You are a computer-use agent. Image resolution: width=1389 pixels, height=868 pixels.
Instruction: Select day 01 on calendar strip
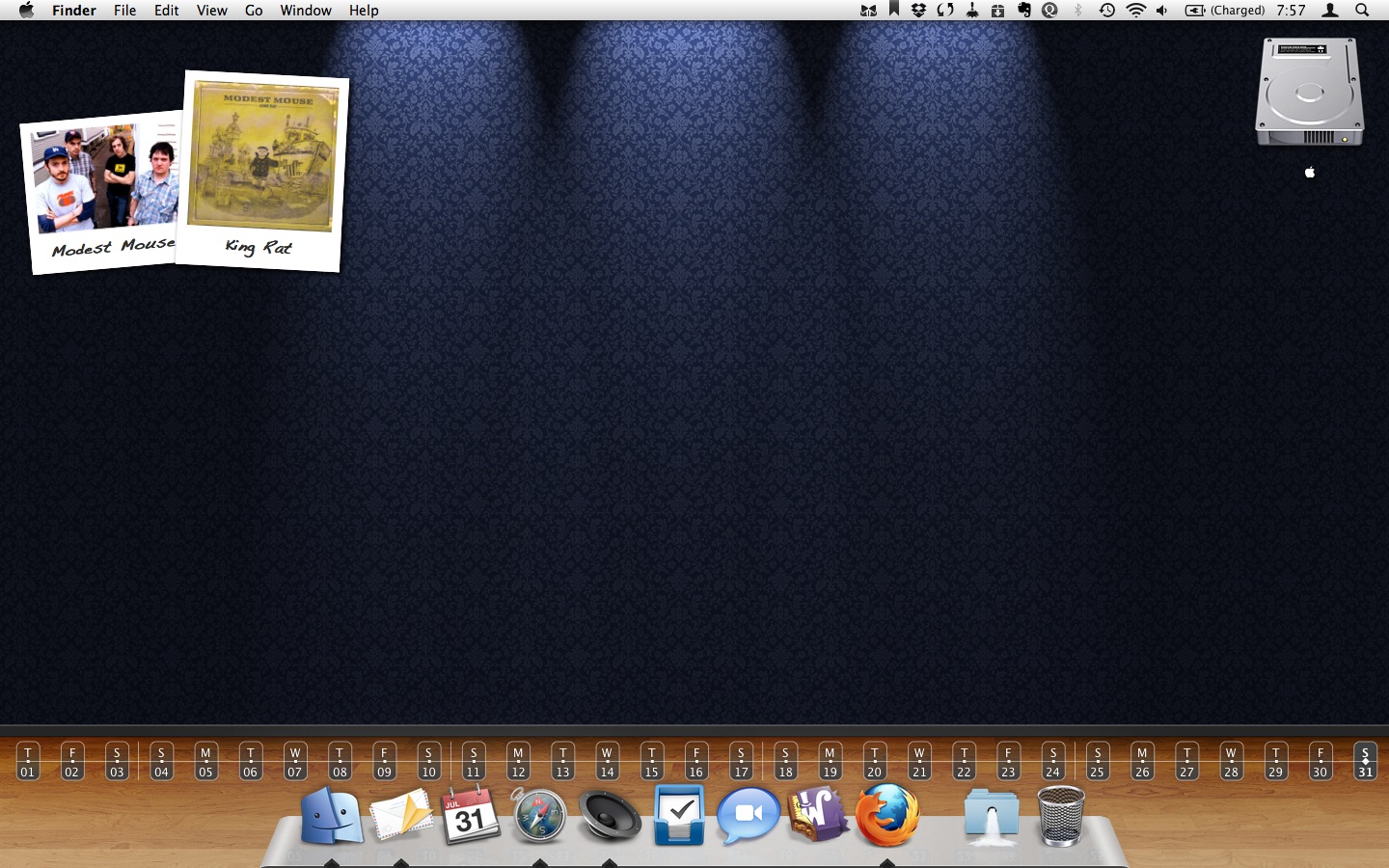27,761
